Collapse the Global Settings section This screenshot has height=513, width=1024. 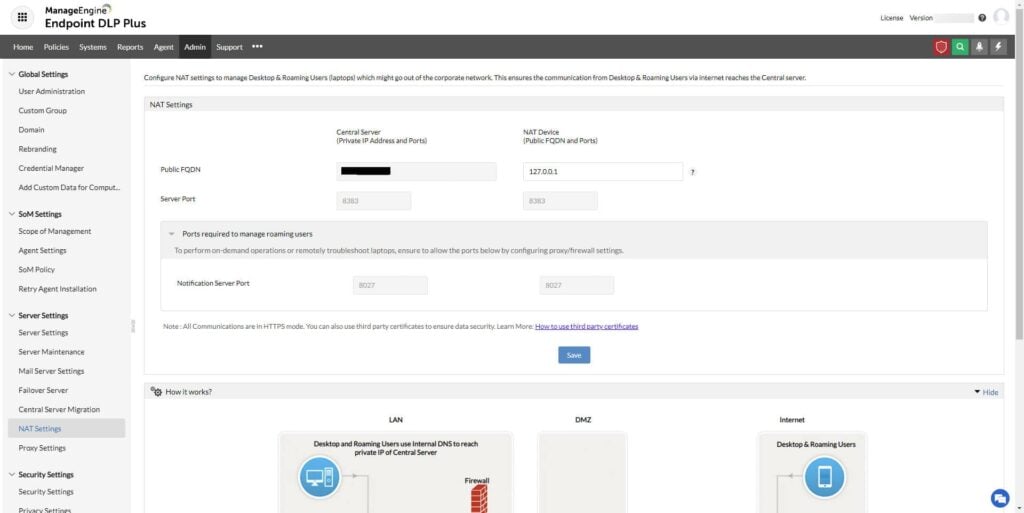click(12, 74)
